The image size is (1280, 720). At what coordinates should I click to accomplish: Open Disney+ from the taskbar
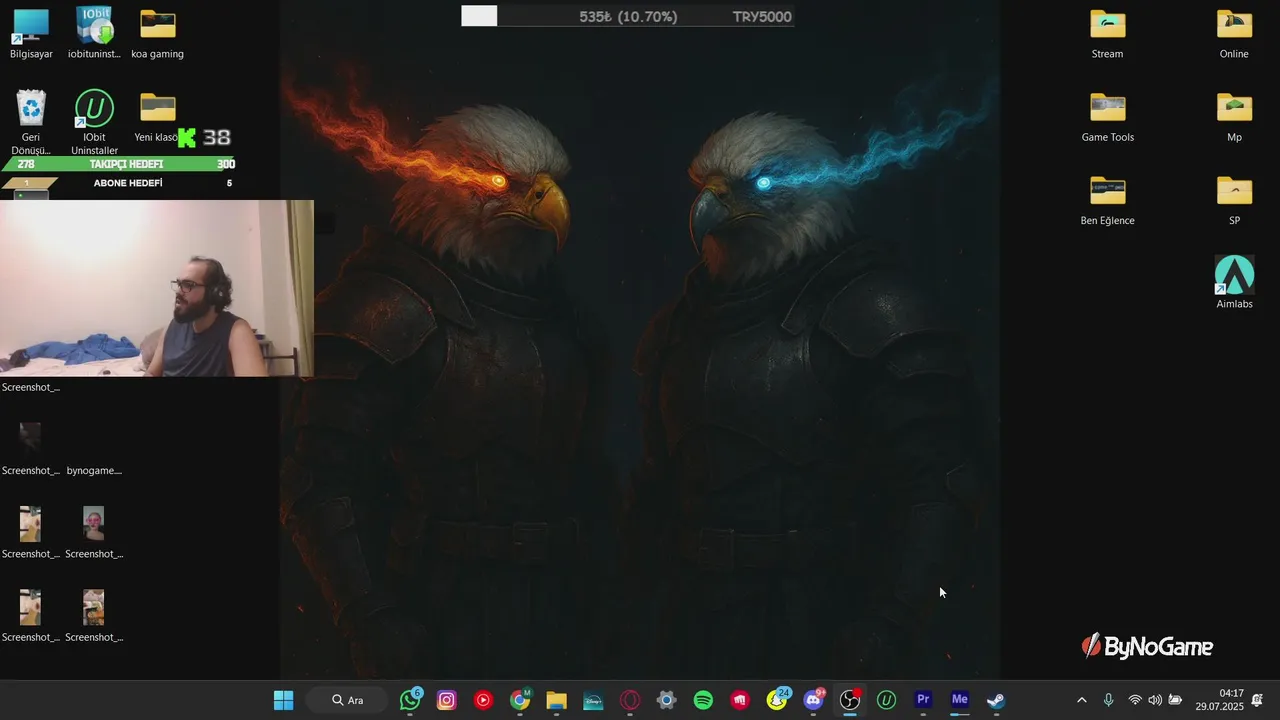pos(593,700)
